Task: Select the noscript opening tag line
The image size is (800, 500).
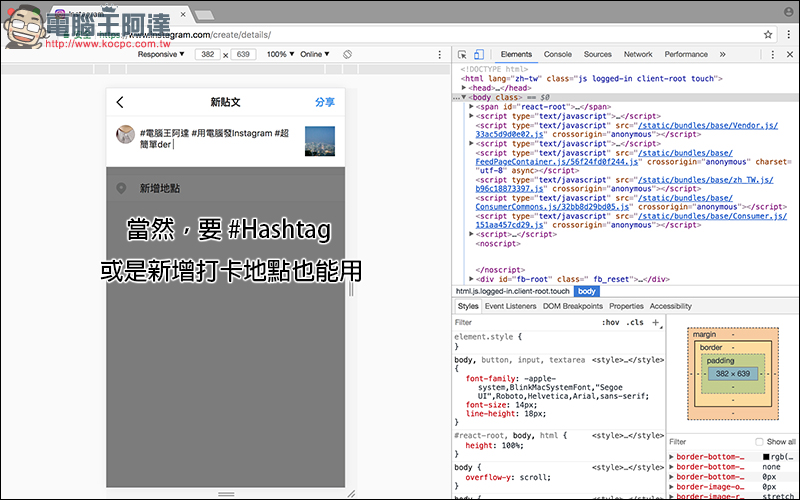Action: point(498,243)
